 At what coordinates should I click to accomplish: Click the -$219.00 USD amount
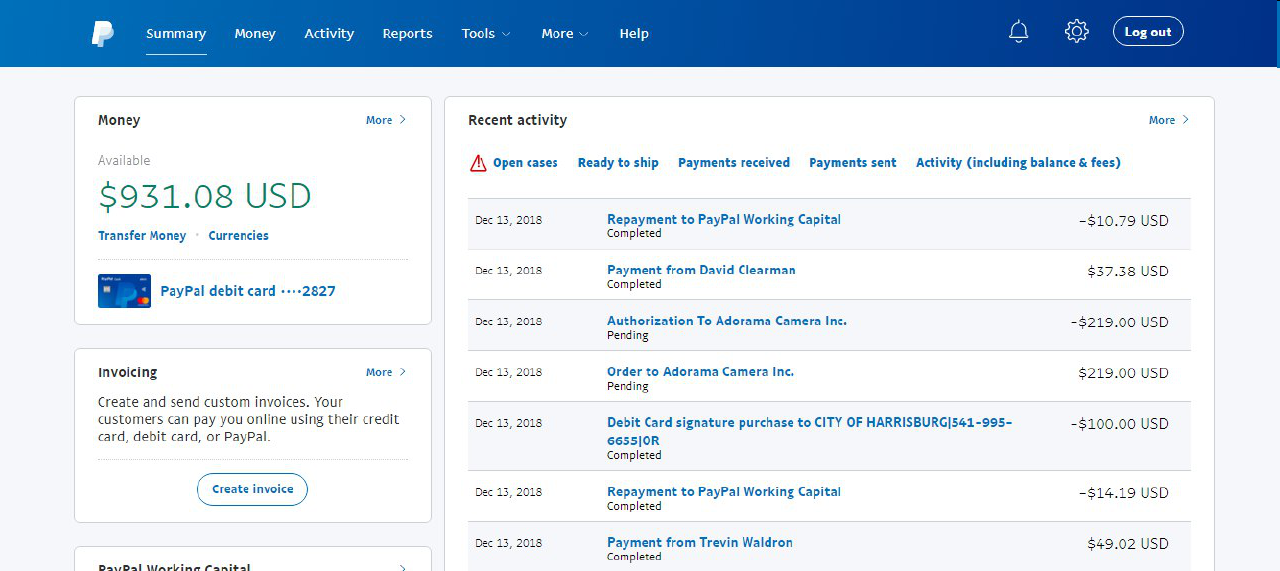(x=1119, y=322)
